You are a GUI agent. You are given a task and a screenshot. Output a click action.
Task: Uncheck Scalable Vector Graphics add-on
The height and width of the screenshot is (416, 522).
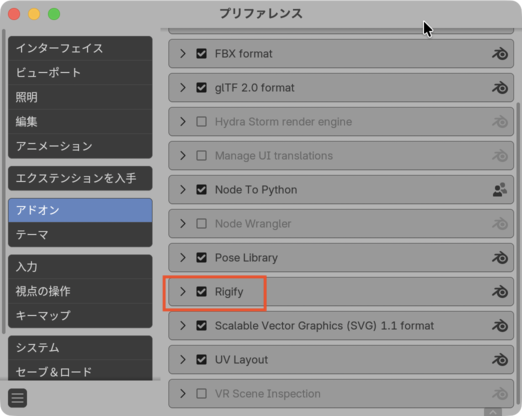pyautogui.click(x=201, y=326)
